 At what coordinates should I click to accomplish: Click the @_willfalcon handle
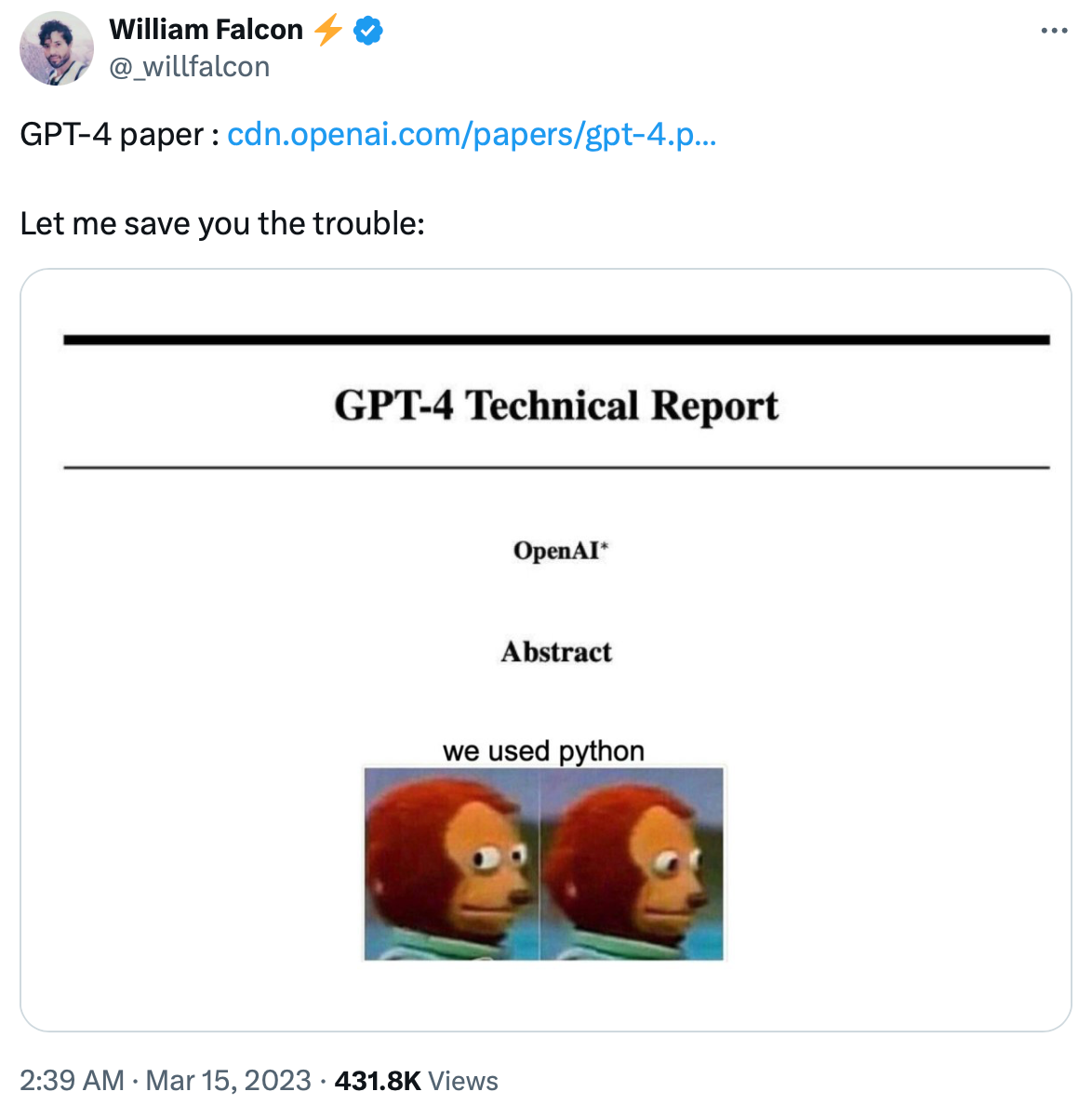[x=190, y=67]
